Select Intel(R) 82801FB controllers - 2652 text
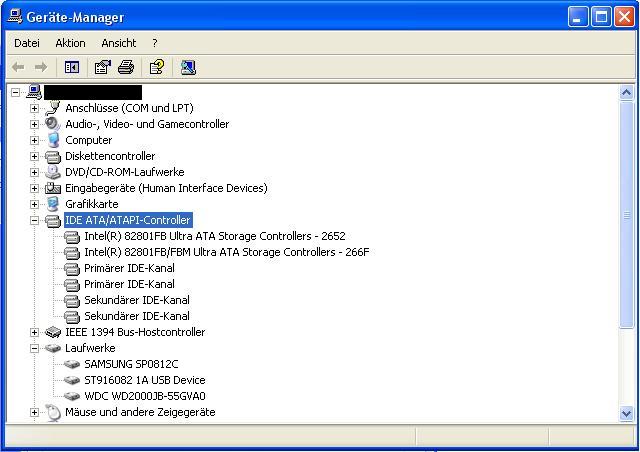Screen dimensions: 640x452 [x=215, y=236]
